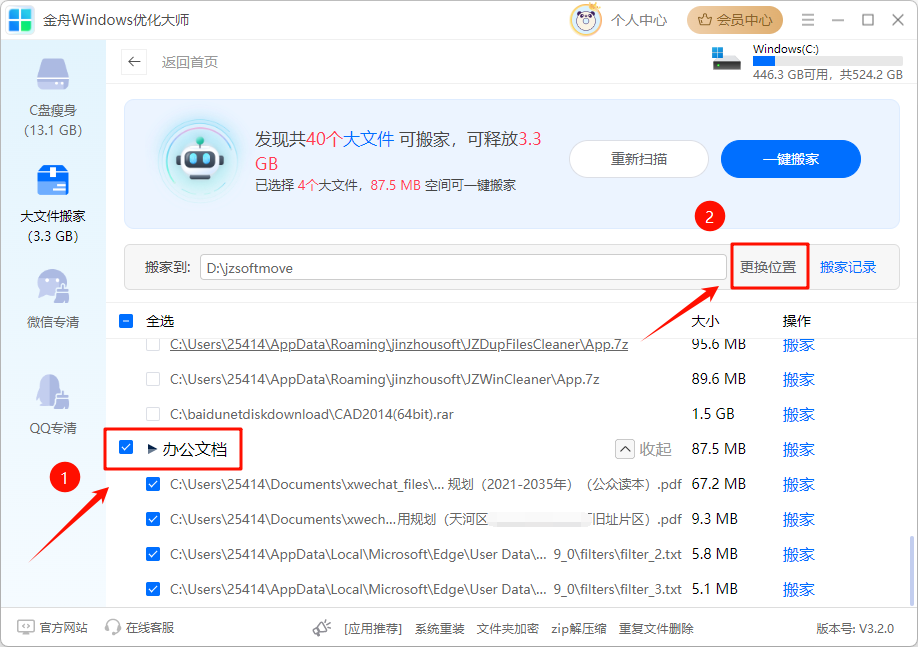Click the 操作 column header
918x647 pixels.
pyautogui.click(x=796, y=321)
